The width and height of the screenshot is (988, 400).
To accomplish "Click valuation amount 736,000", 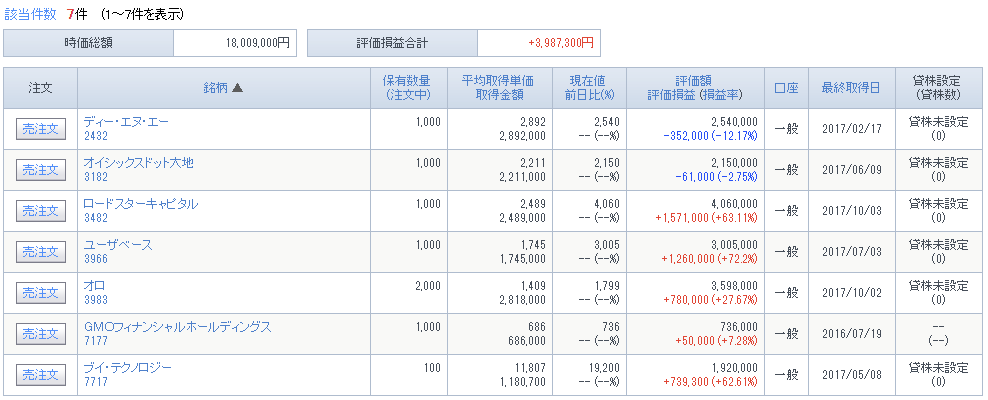I will coord(737,326).
